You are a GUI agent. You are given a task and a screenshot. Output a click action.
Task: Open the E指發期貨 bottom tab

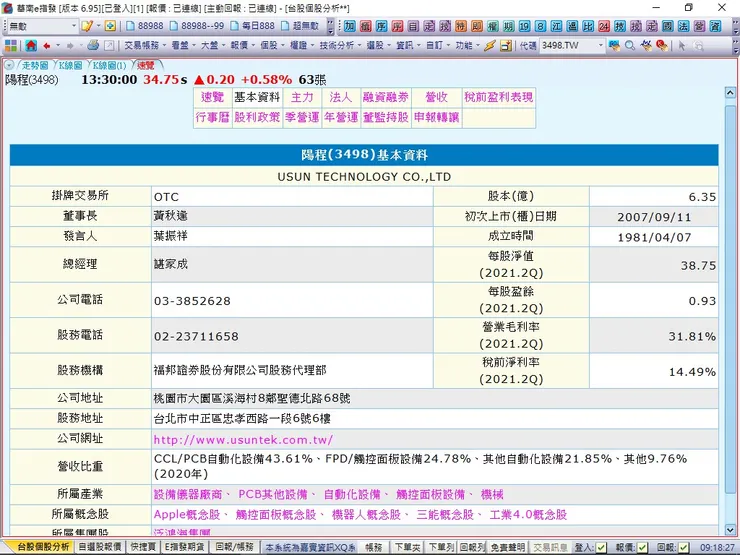click(185, 547)
